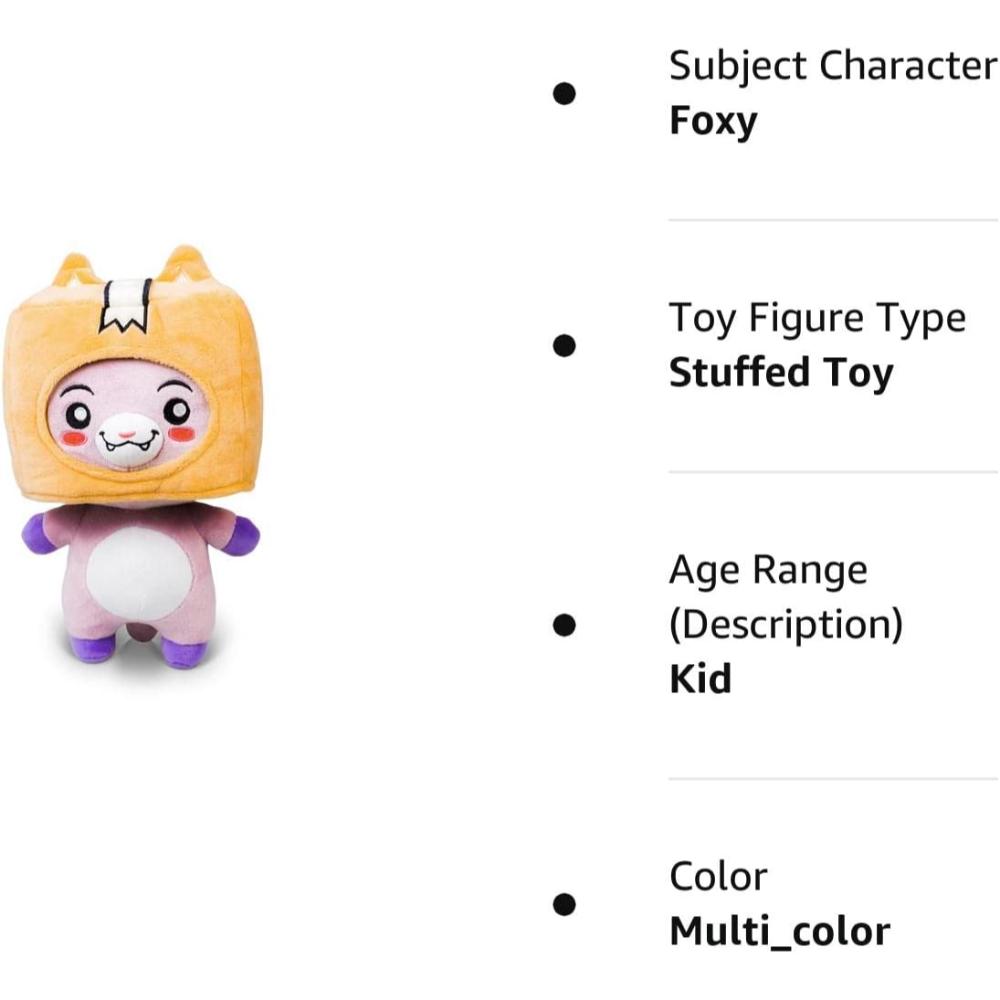Select the Subject Character label
The image size is (1000, 1000).
pyautogui.click(x=833, y=66)
